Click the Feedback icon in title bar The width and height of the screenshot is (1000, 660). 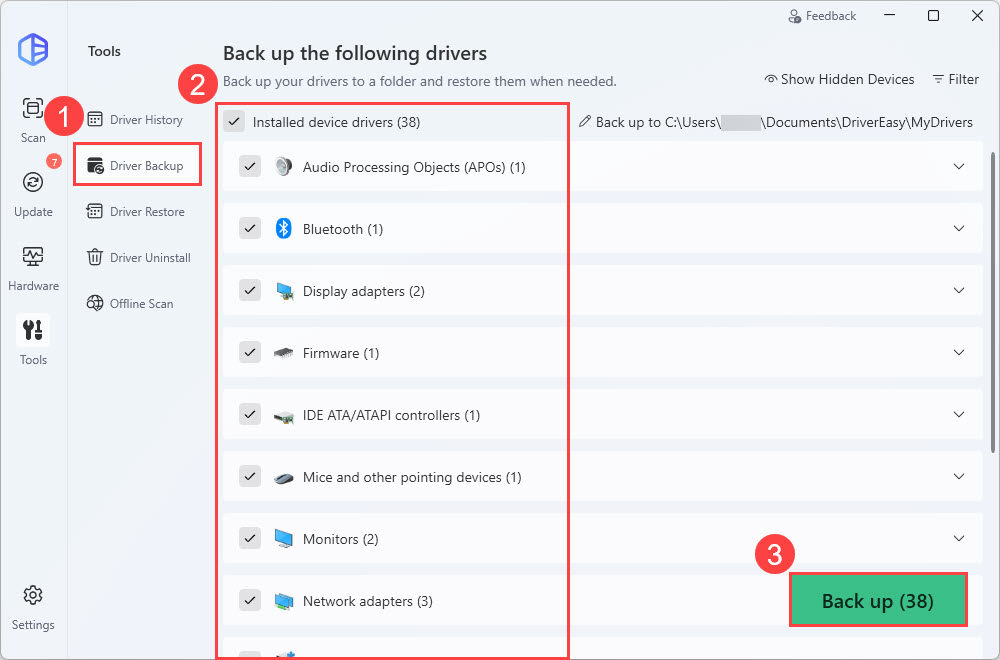(795, 16)
